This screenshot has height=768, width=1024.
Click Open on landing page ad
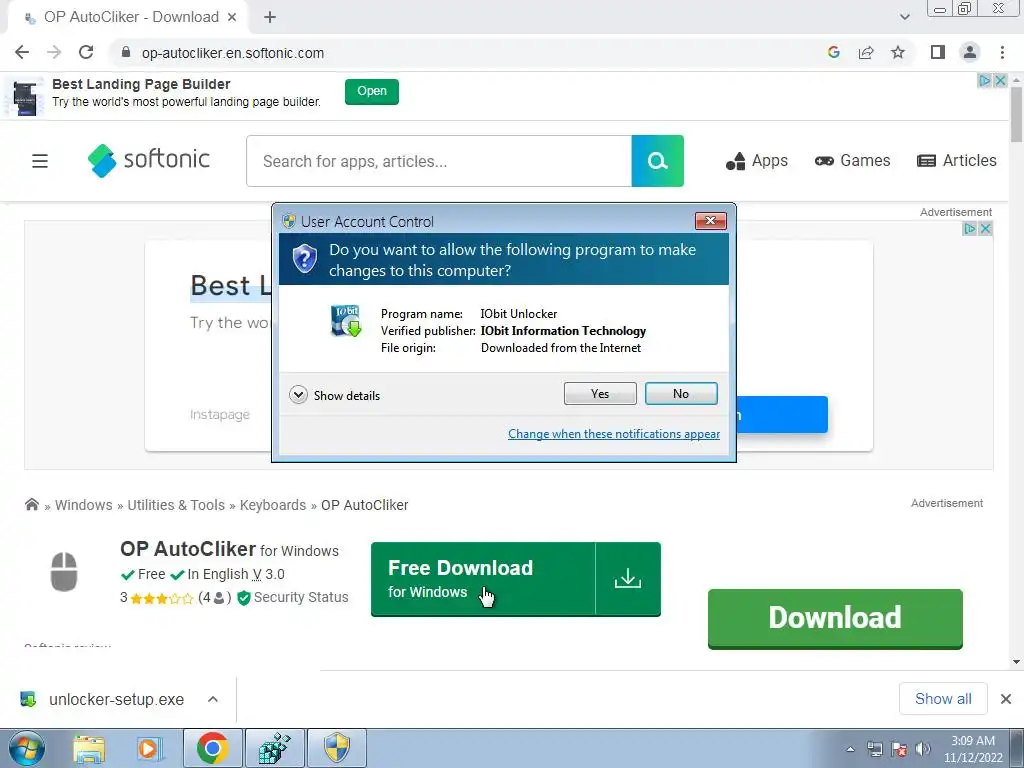pos(372,91)
